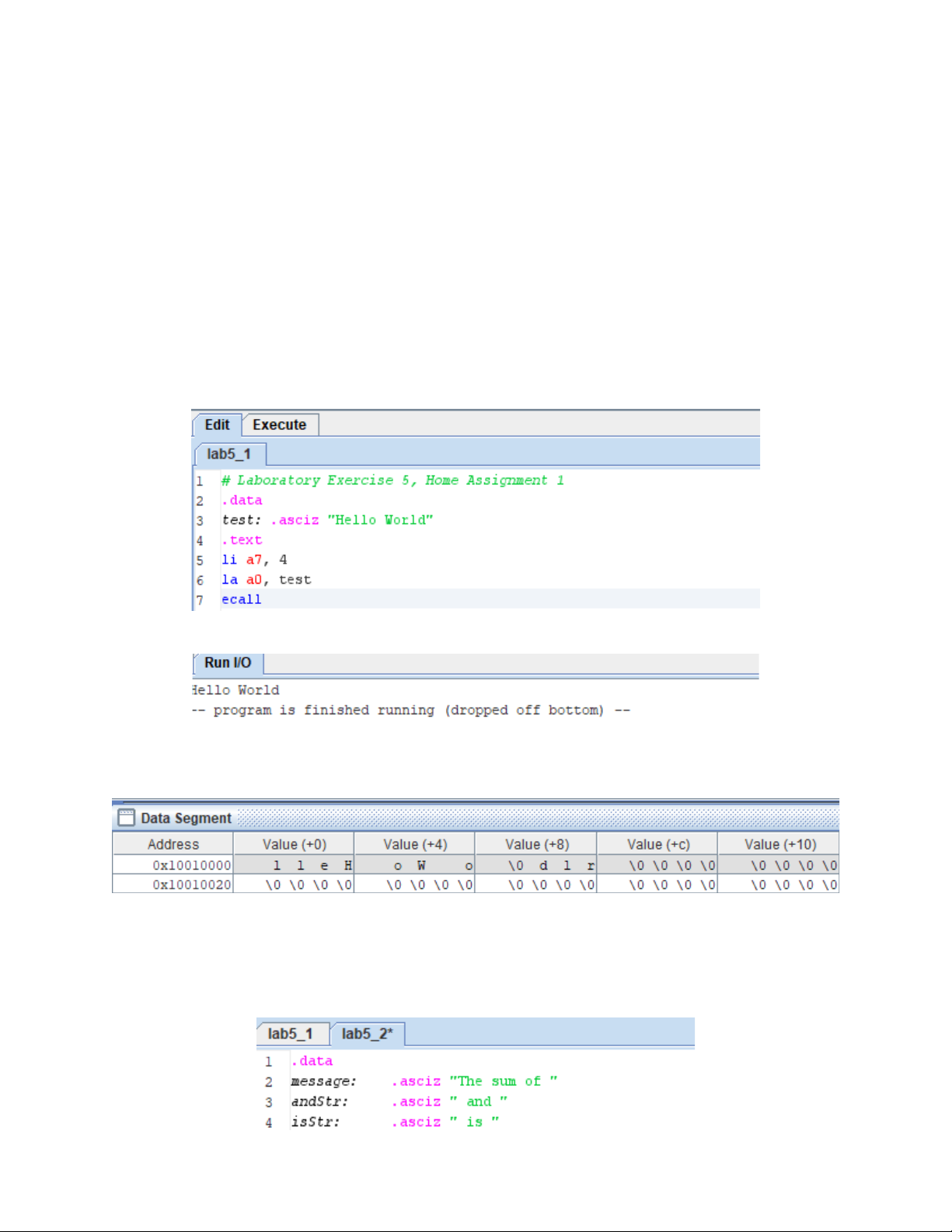Select the Edit tab
Screen dimensions: 952x1232
[x=217, y=425]
